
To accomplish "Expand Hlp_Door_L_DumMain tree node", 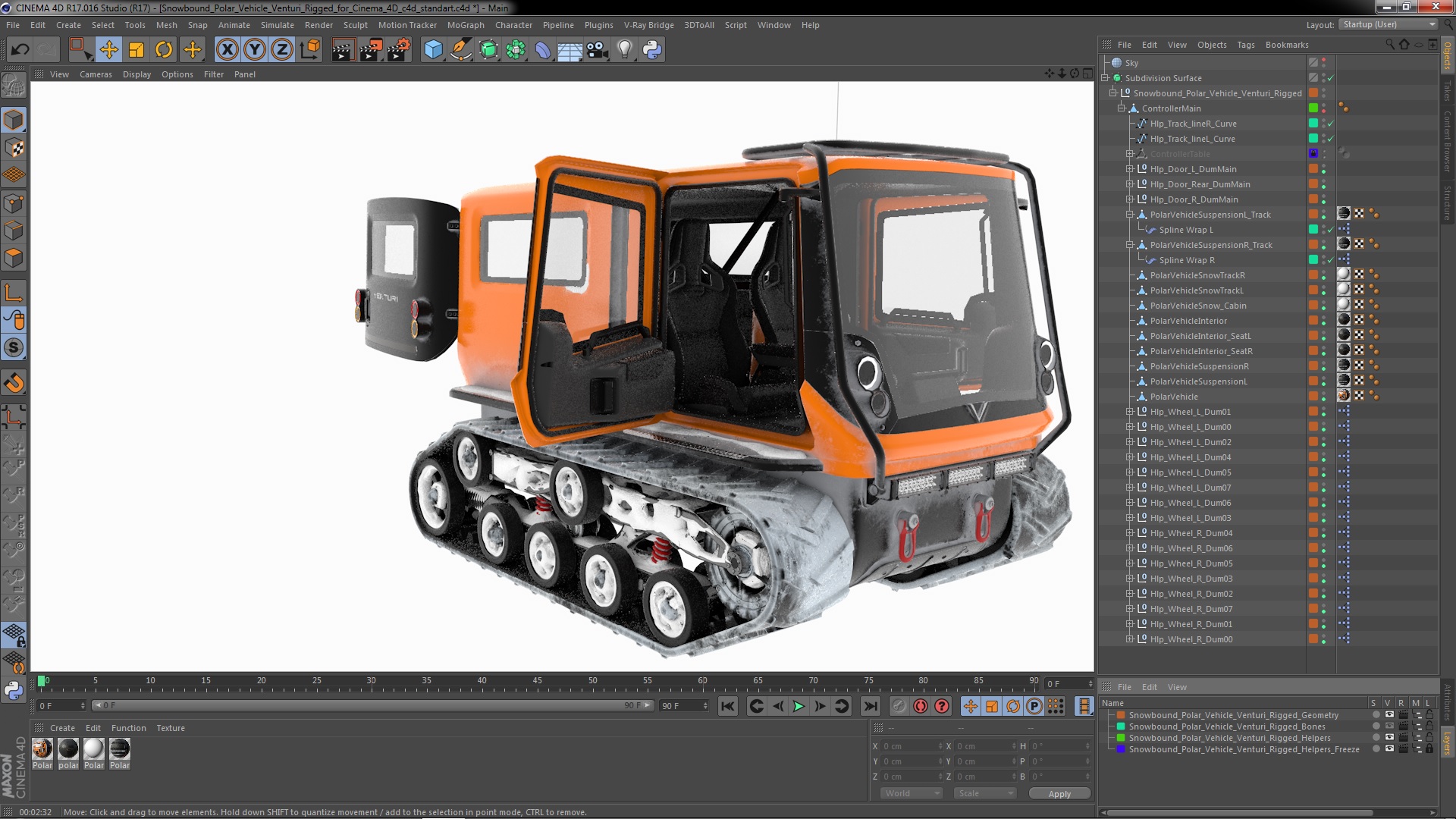I will point(1129,169).
